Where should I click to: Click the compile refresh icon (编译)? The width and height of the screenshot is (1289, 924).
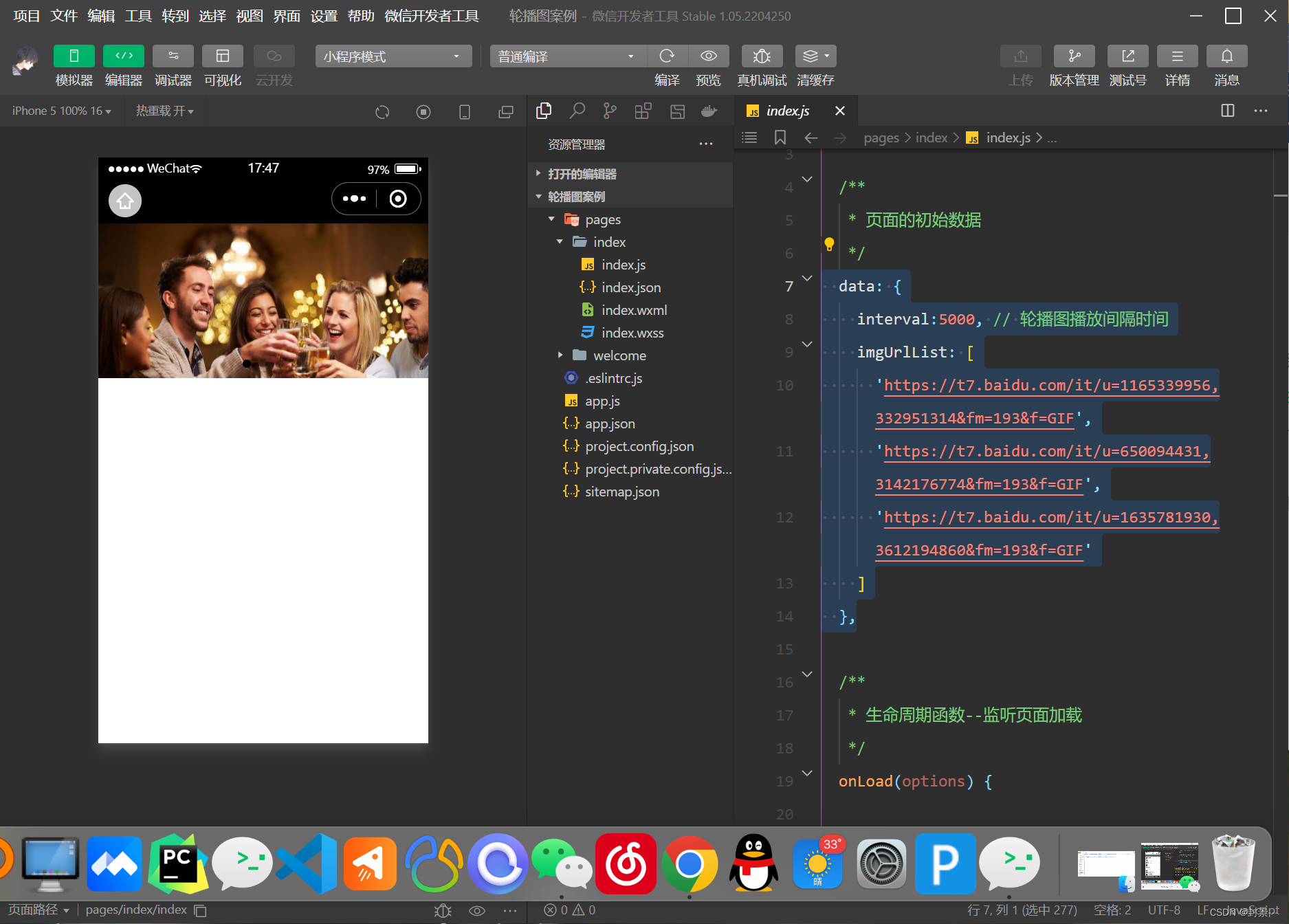point(667,56)
